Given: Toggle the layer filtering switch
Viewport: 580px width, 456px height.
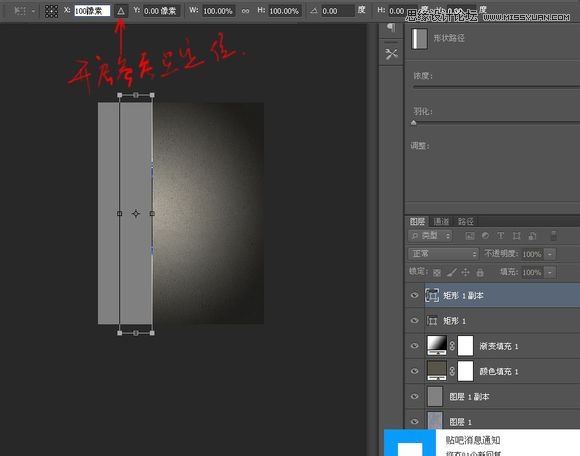Looking at the screenshot, I should point(554,236).
